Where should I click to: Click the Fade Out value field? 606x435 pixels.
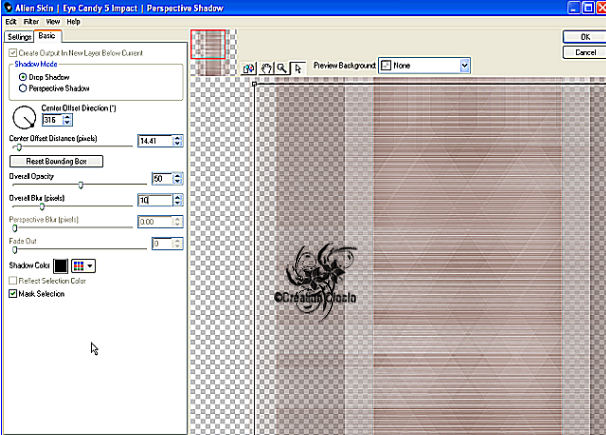(162, 244)
